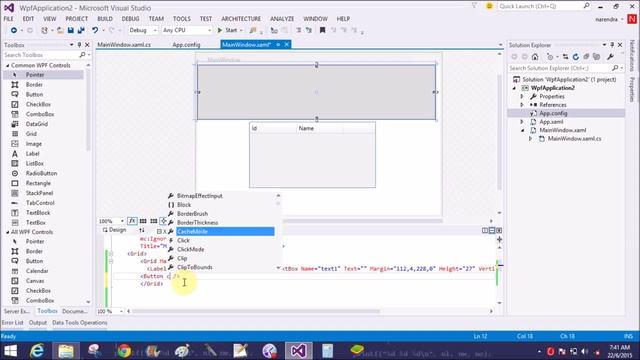Click the Open File toolbar icon
640x360 pixels.
[60, 30]
